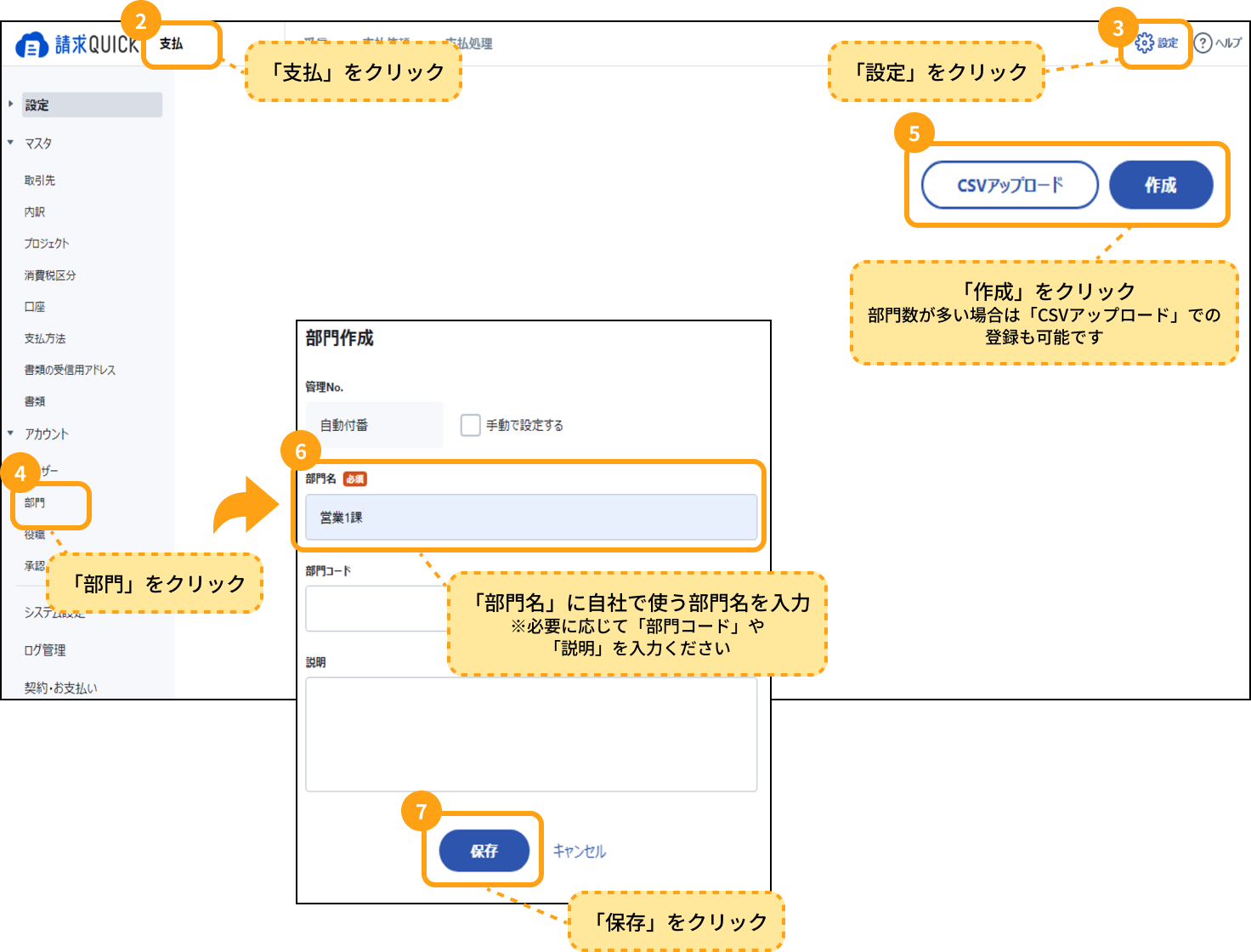The image size is (1251, 952).
Task: Open settings via the gear icon
Action: tap(1145, 42)
